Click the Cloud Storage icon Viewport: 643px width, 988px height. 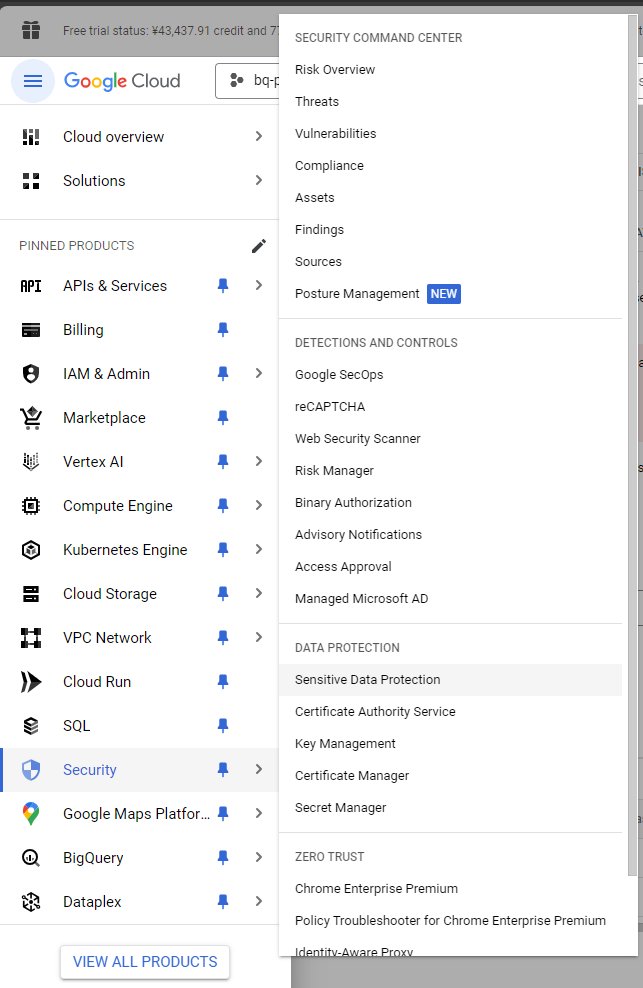coord(31,594)
